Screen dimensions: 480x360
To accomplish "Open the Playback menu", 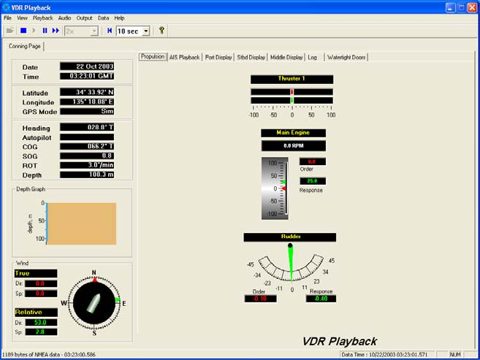I will tap(43, 18).
